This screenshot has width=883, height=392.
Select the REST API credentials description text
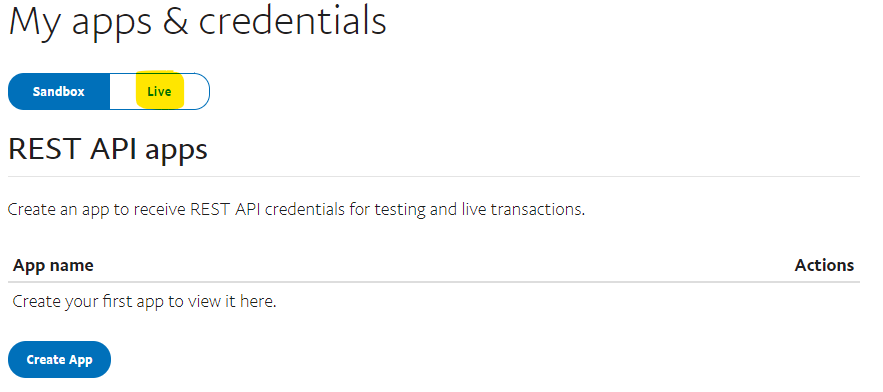click(x=297, y=210)
